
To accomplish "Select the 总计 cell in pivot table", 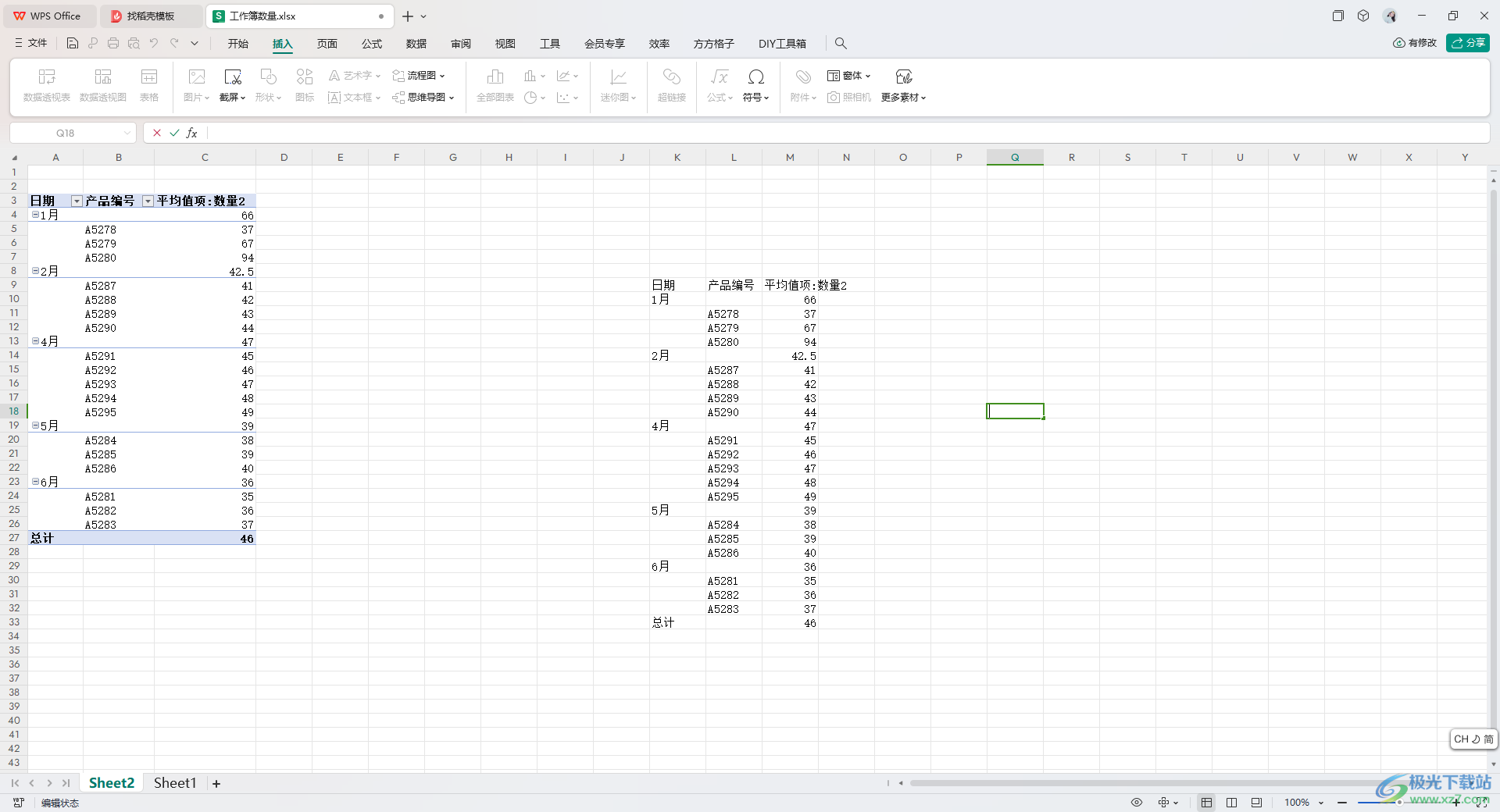I will (55, 538).
